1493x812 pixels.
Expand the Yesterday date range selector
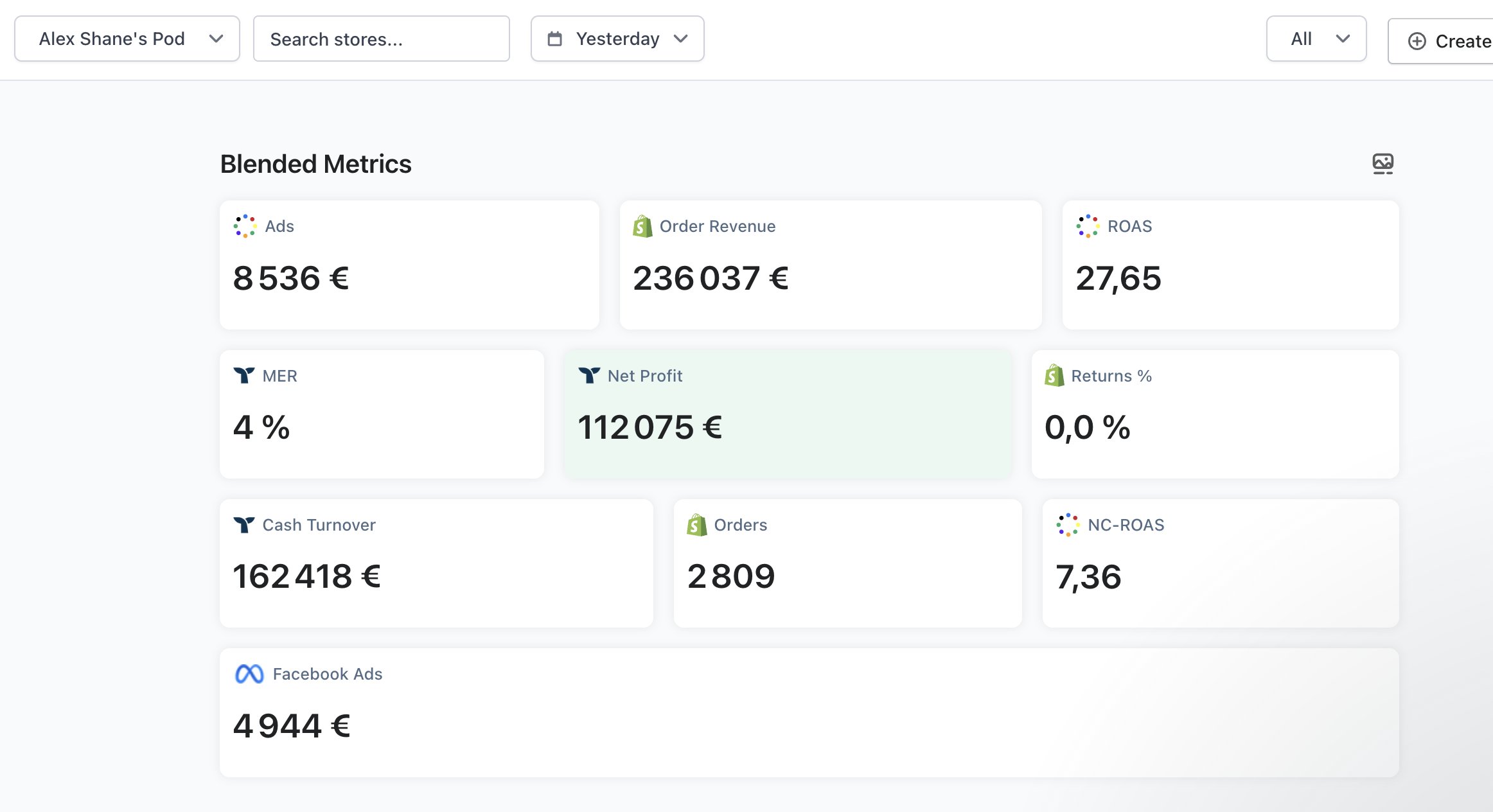(x=617, y=39)
